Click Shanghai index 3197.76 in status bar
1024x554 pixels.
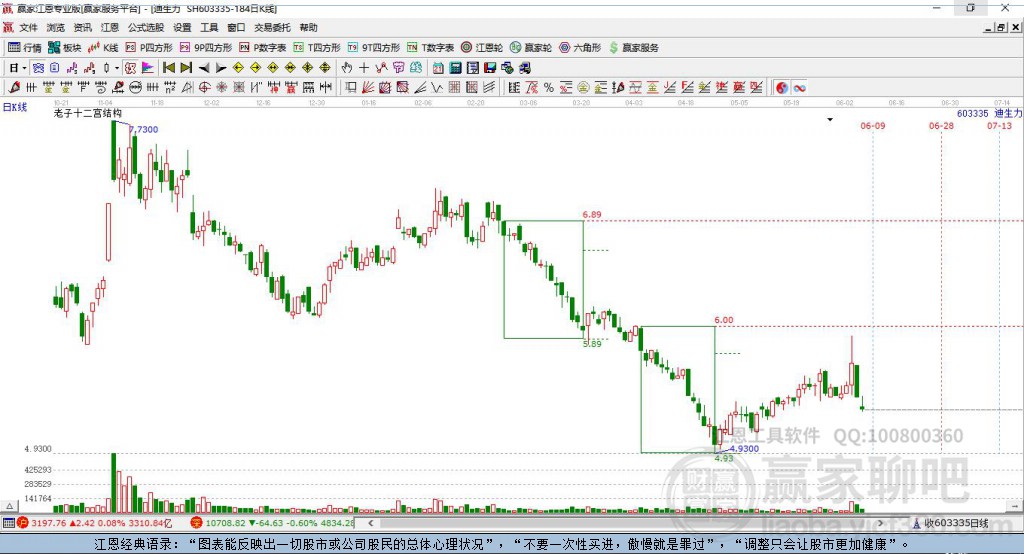pos(48,523)
